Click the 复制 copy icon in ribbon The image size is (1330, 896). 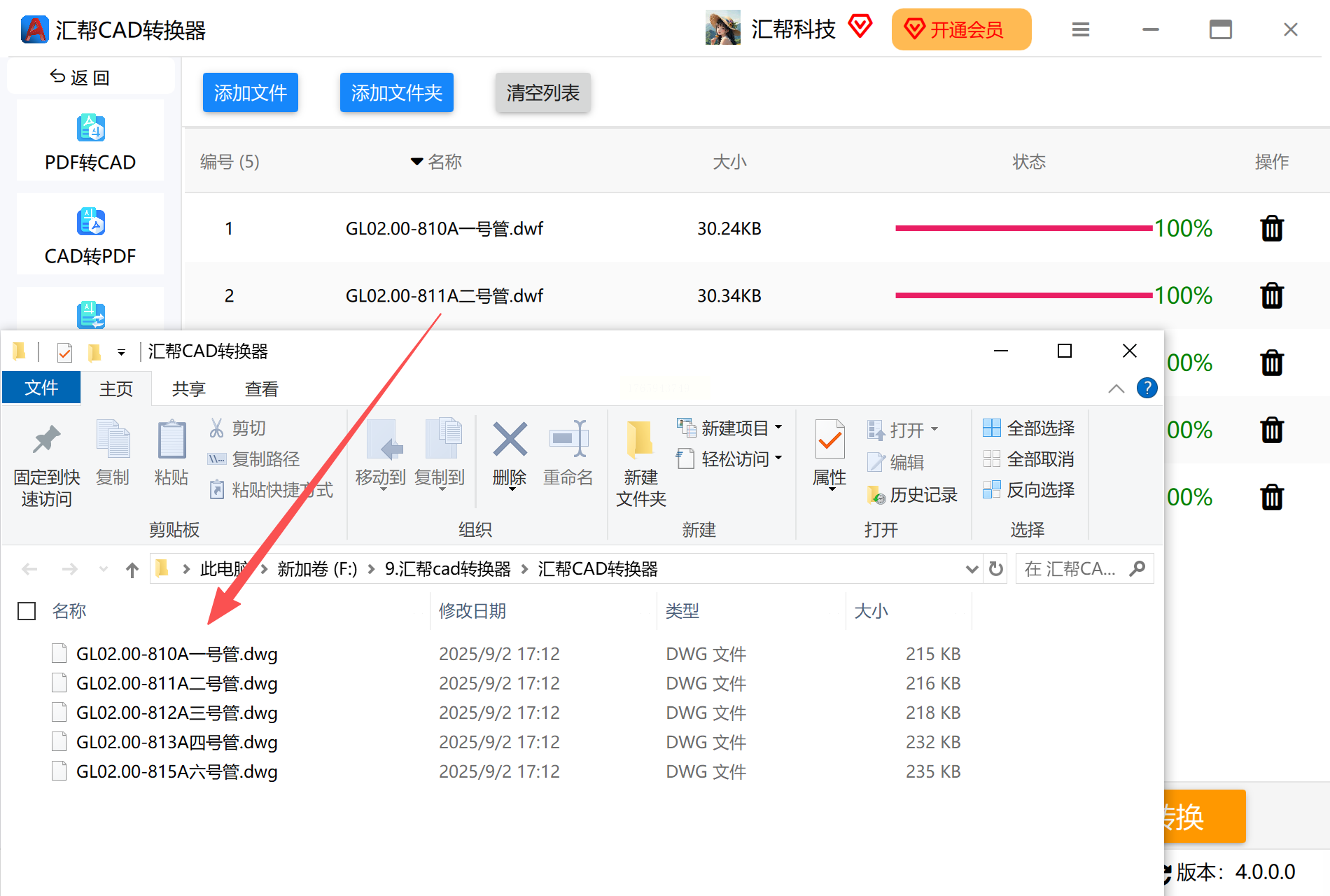(x=113, y=439)
